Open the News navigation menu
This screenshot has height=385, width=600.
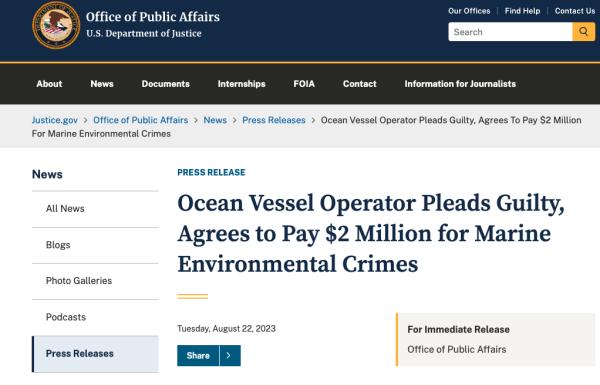click(102, 84)
